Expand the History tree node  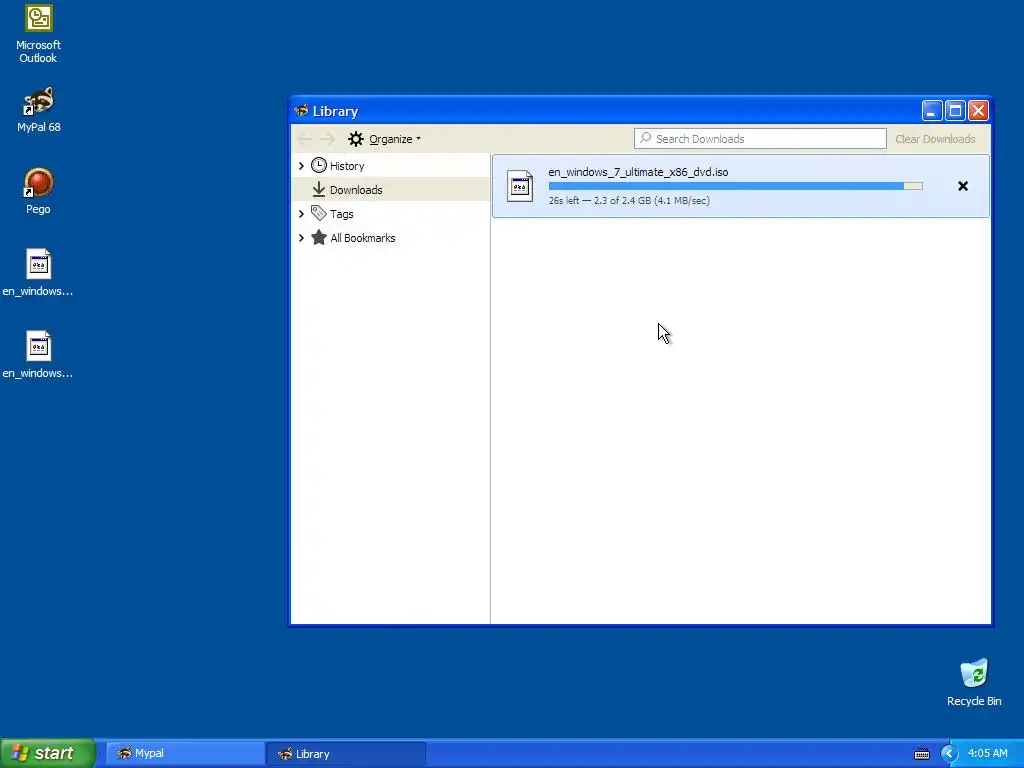[x=301, y=166]
